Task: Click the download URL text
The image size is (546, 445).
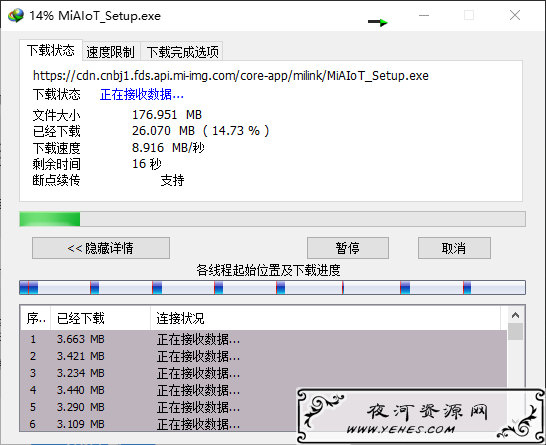Action: [x=231, y=76]
